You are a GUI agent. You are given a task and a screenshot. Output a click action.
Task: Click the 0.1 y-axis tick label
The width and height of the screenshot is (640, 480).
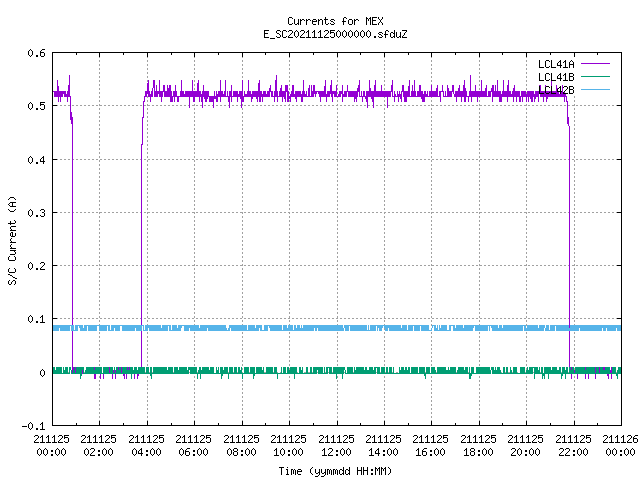tap(36, 319)
